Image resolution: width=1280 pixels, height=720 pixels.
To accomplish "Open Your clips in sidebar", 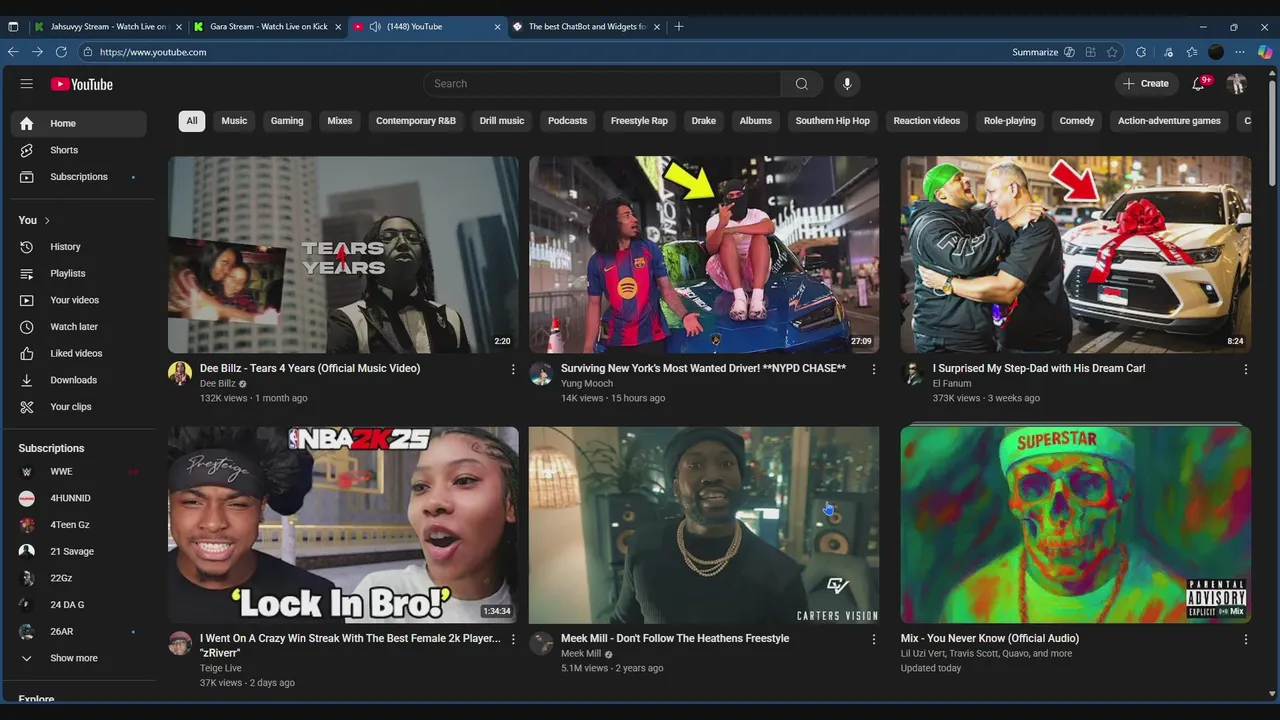I will coord(79,407).
